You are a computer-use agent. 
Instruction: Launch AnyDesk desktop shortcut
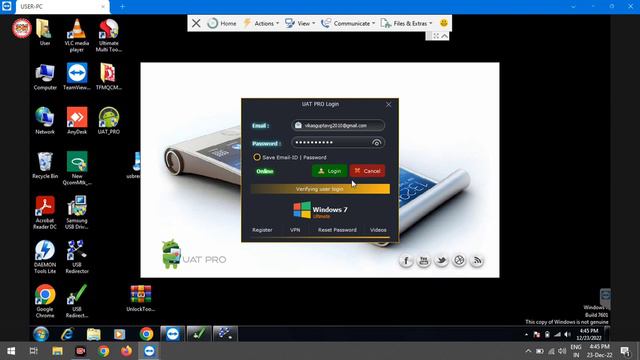pyautogui.click(x=77, y=121)
